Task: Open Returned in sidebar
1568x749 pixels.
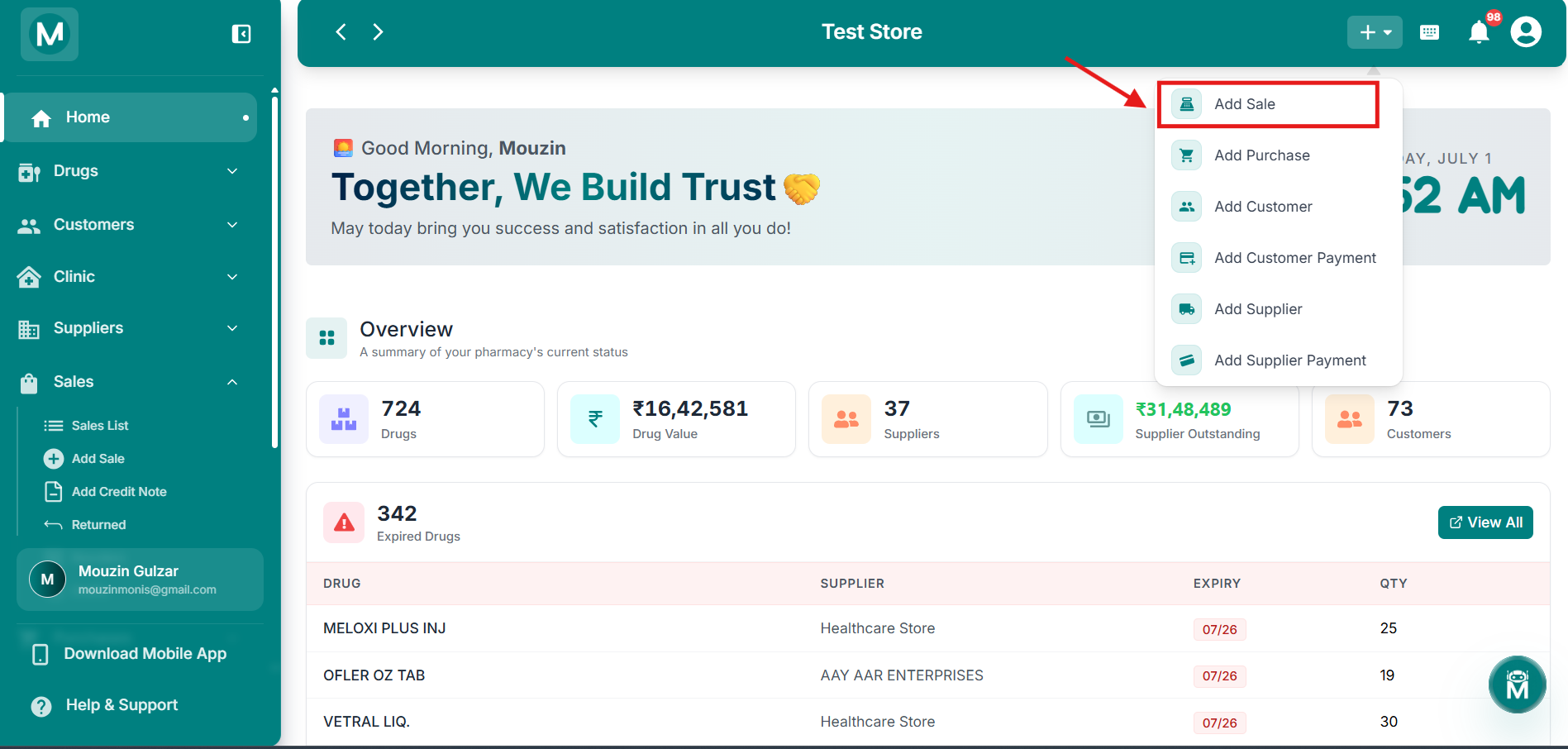Action: [98, 525]
